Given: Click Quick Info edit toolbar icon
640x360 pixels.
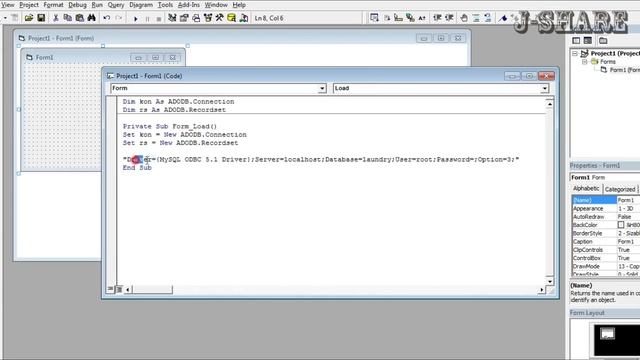Looking at the screenshot, I should click(x=387, y=18).
